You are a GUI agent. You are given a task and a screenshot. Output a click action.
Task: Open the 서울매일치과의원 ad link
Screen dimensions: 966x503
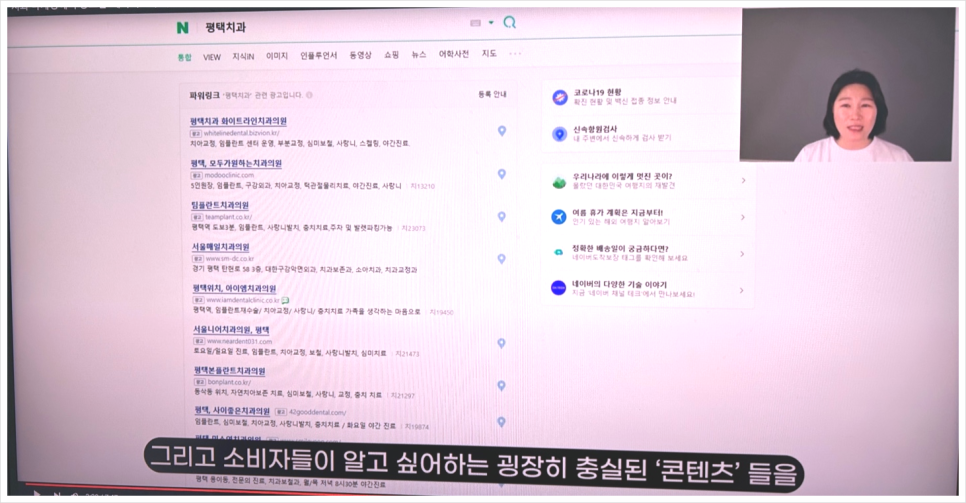tap(220, 247)
